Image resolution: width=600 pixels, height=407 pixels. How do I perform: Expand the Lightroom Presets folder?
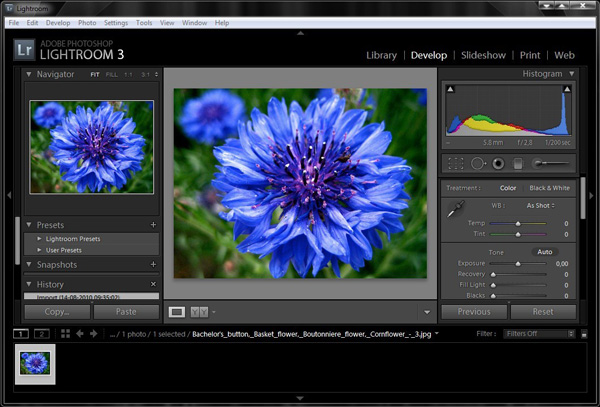tap(39, 239)
